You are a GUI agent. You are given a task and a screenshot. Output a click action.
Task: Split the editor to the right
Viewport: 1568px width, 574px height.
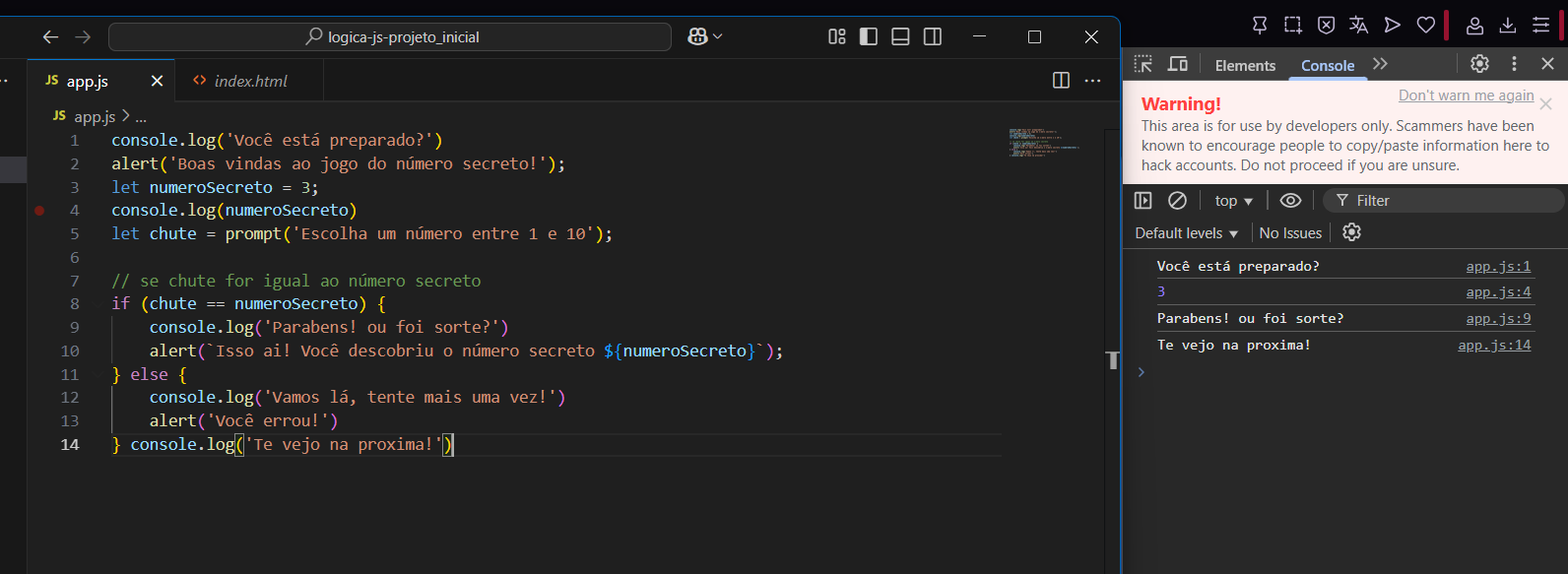(1061, 81)
